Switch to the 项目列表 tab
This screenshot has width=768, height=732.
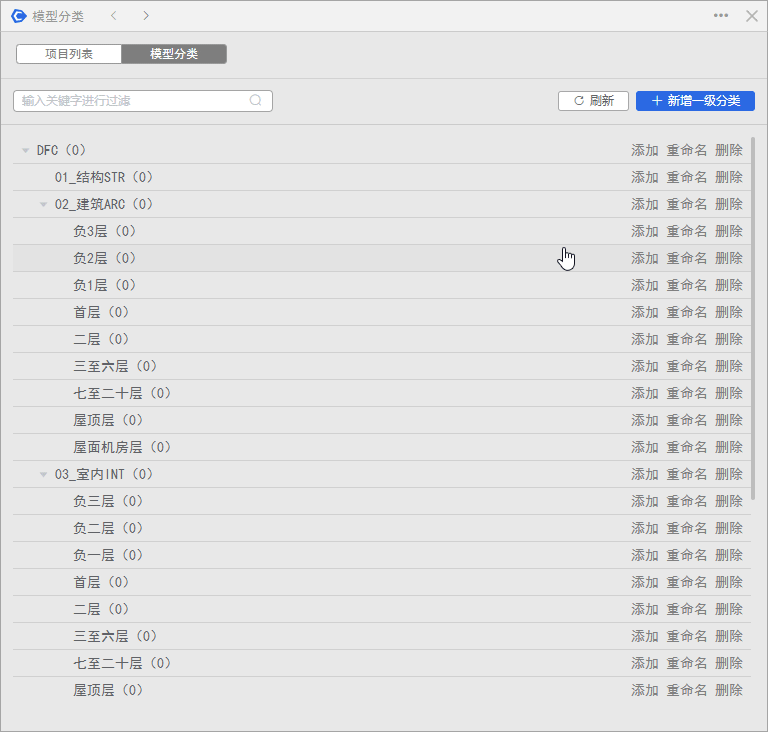pos(69,54)
